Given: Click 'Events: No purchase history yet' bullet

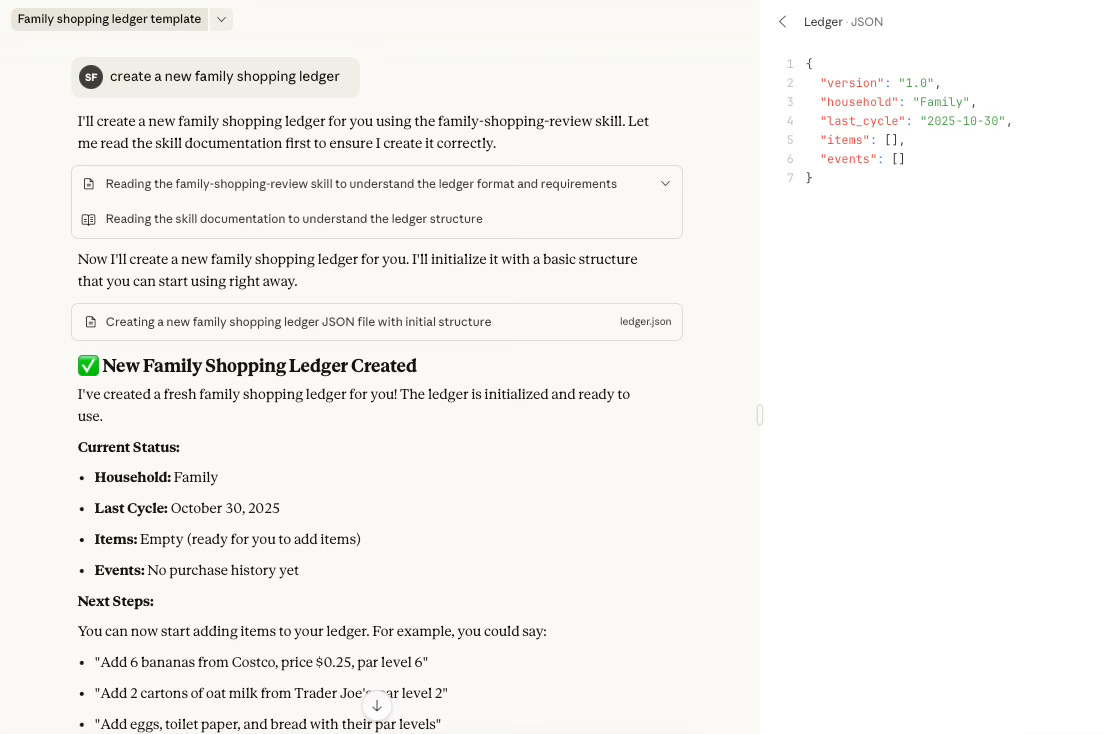Looking at the screenshot, I should (x=196, y=570).
